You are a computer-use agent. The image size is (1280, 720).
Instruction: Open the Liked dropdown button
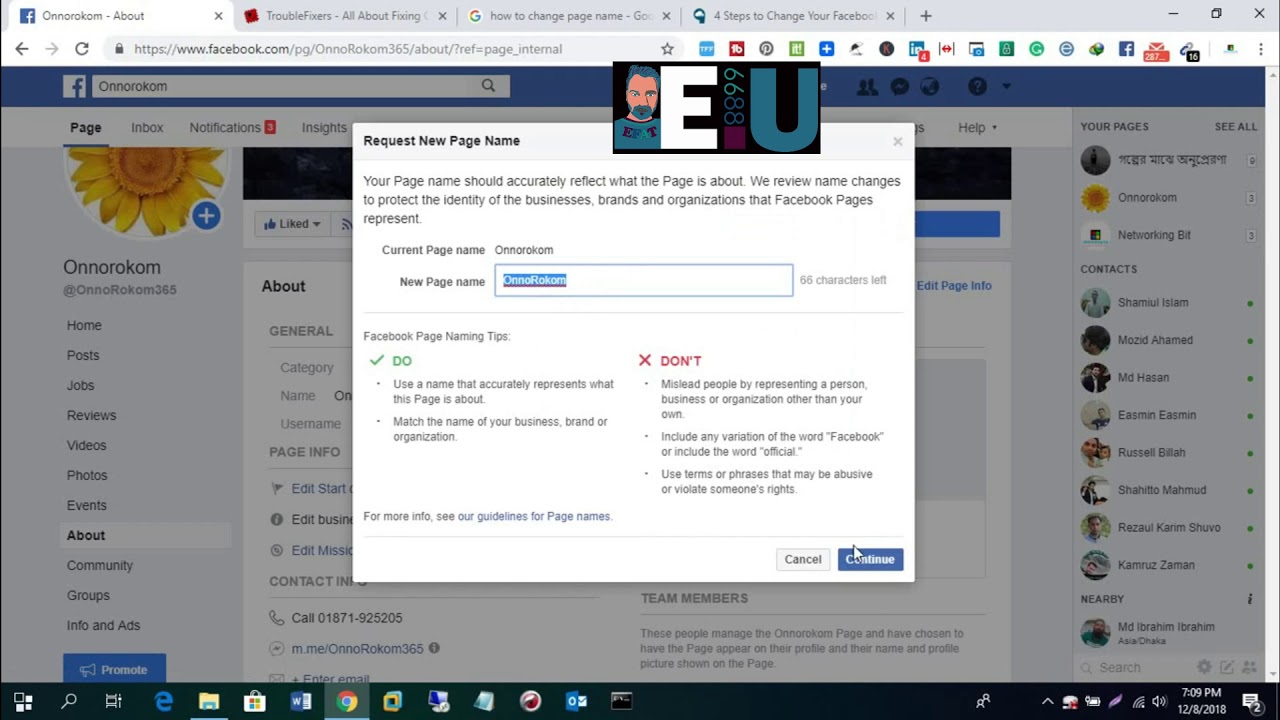[x=292, y=224]
